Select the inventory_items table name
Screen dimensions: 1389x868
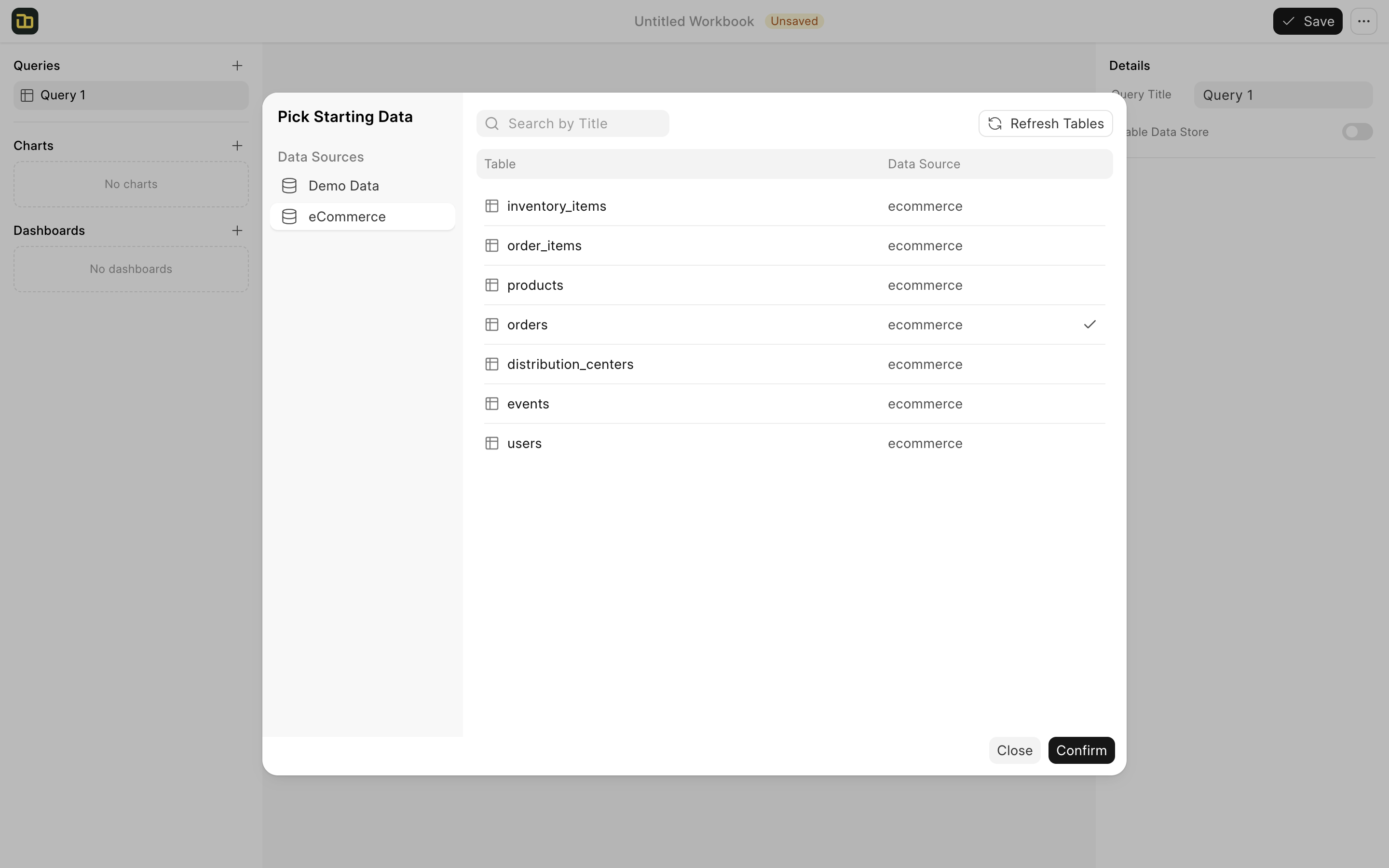556,206
